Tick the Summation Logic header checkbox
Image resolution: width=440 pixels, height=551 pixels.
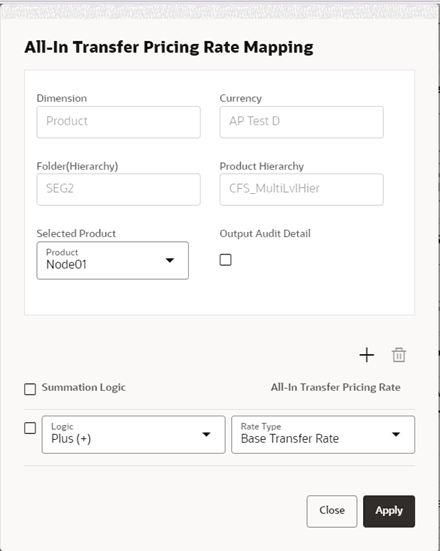coord(30,389)
